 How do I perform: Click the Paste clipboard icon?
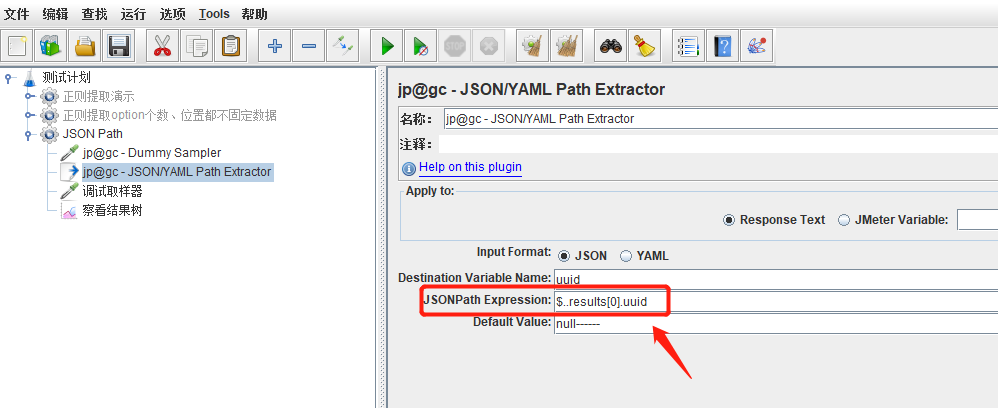(x=230, y=46)
